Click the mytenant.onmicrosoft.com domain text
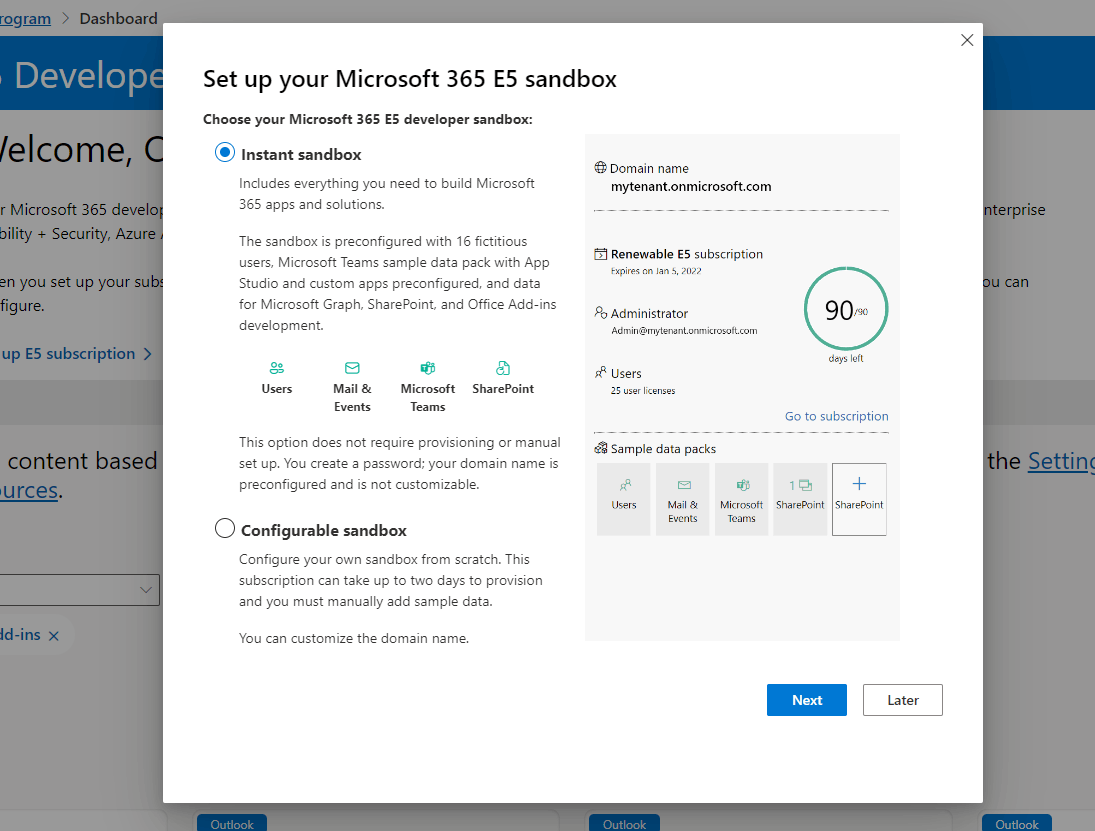Screen dimensions: 1095x831 691,186
